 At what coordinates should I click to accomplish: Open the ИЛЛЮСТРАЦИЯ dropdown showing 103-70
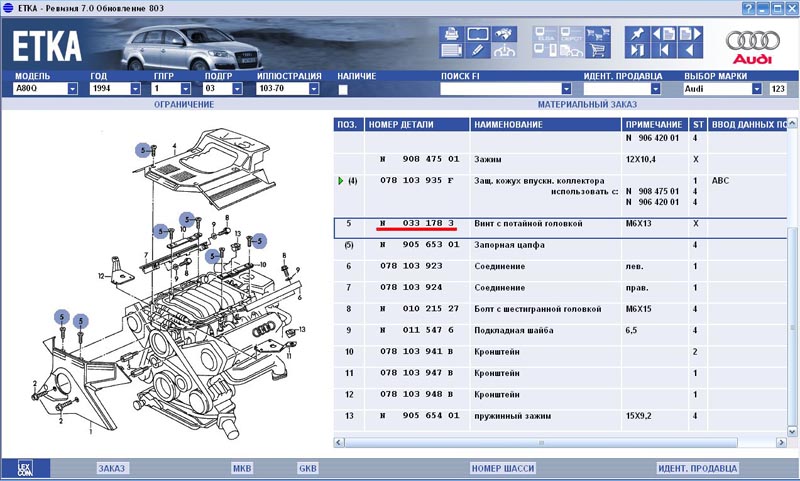(x=313, y=89)
